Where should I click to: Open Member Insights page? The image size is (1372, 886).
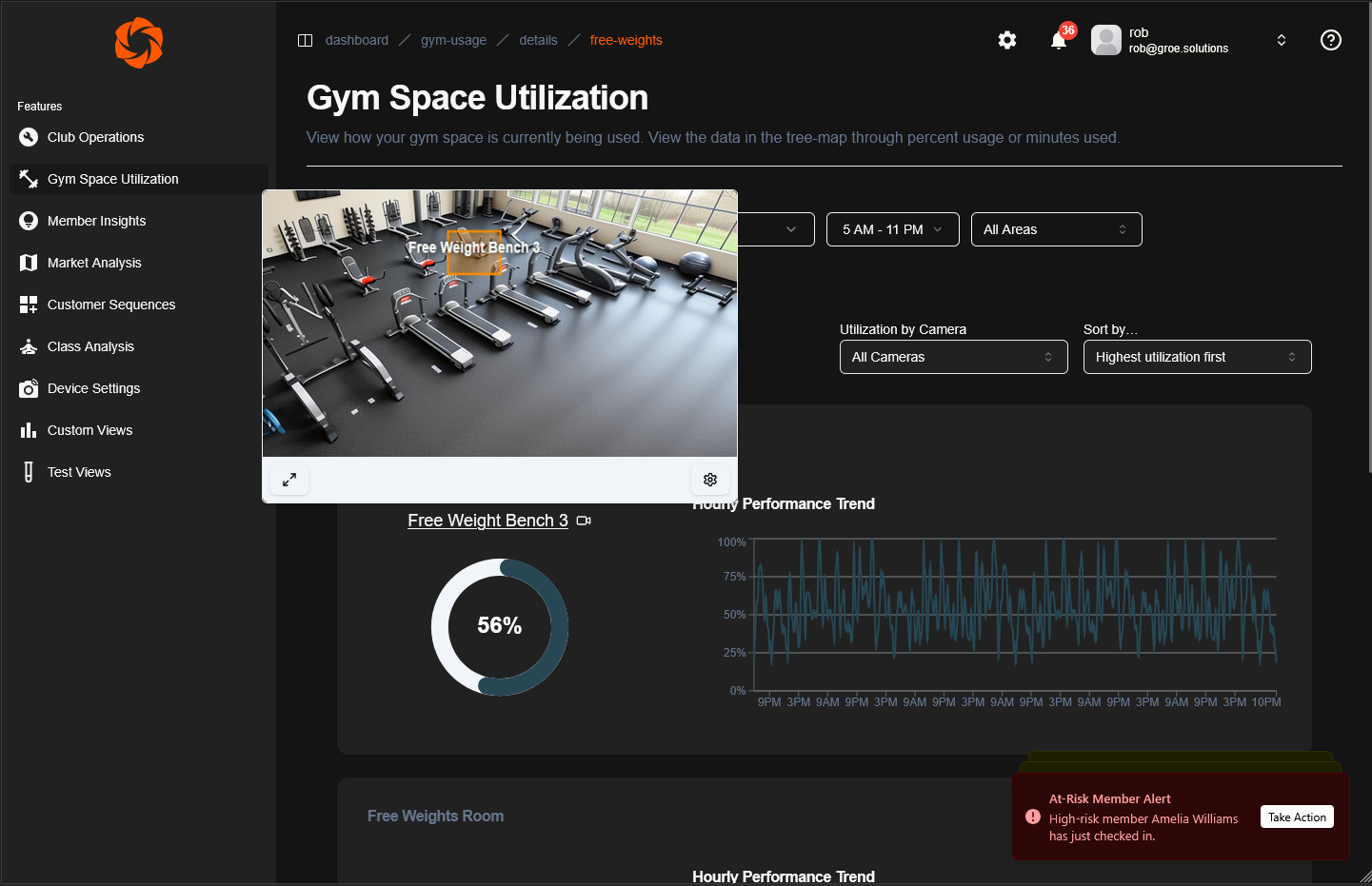coord(139,221)
